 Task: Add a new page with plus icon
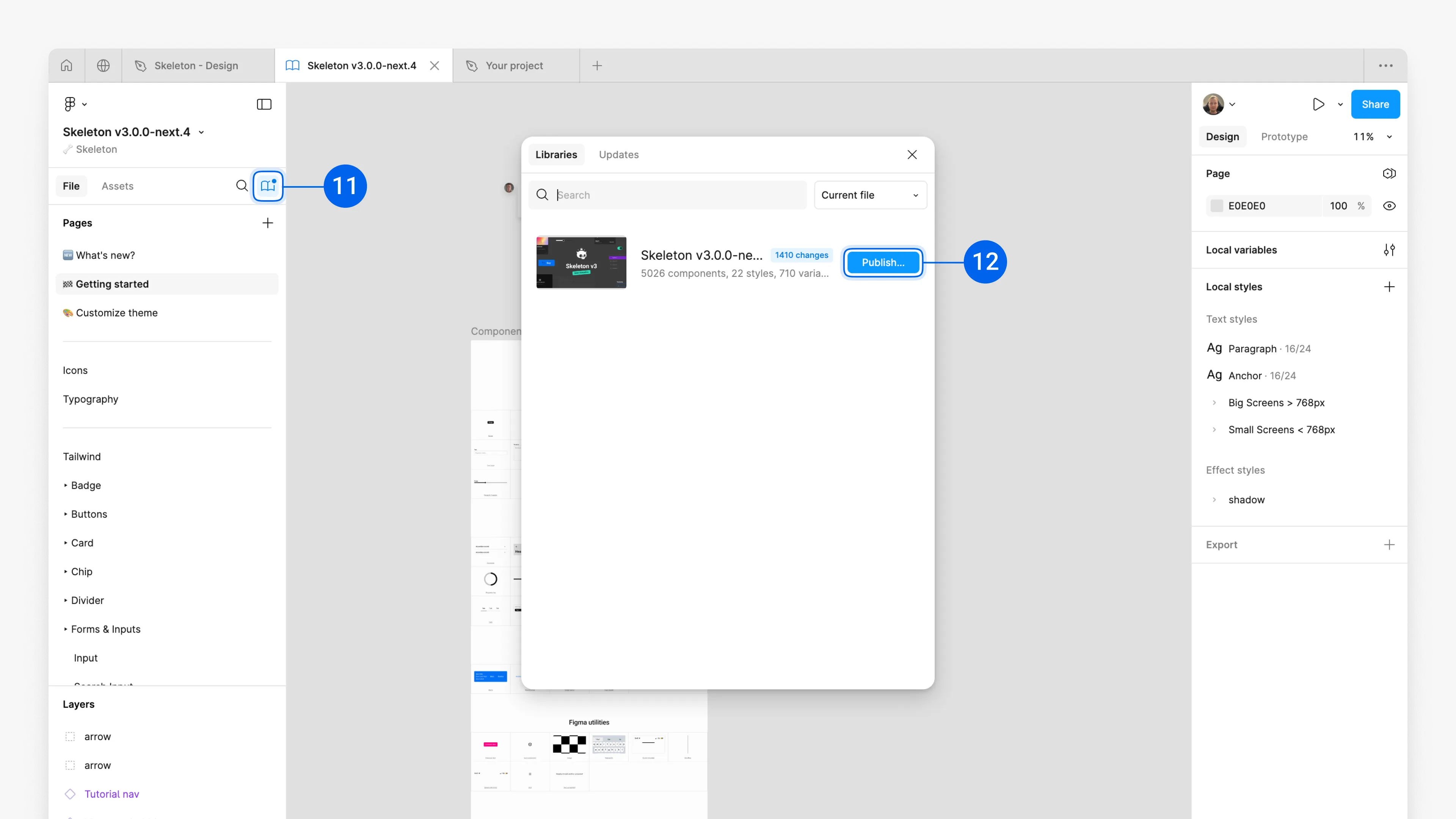pos(267,223)
